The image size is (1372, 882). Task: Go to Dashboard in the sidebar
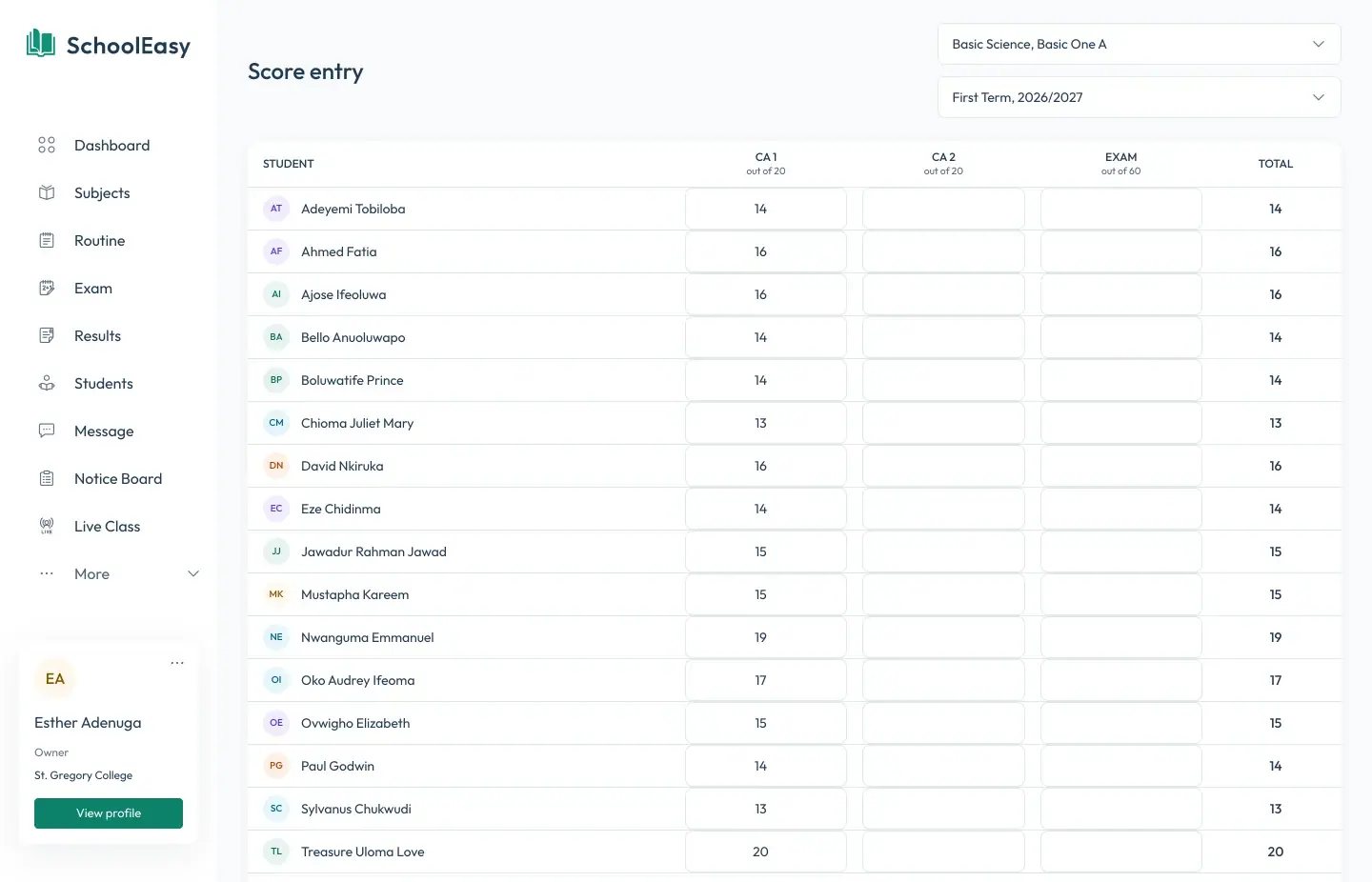pyautogui.click(x=111, y=145)
